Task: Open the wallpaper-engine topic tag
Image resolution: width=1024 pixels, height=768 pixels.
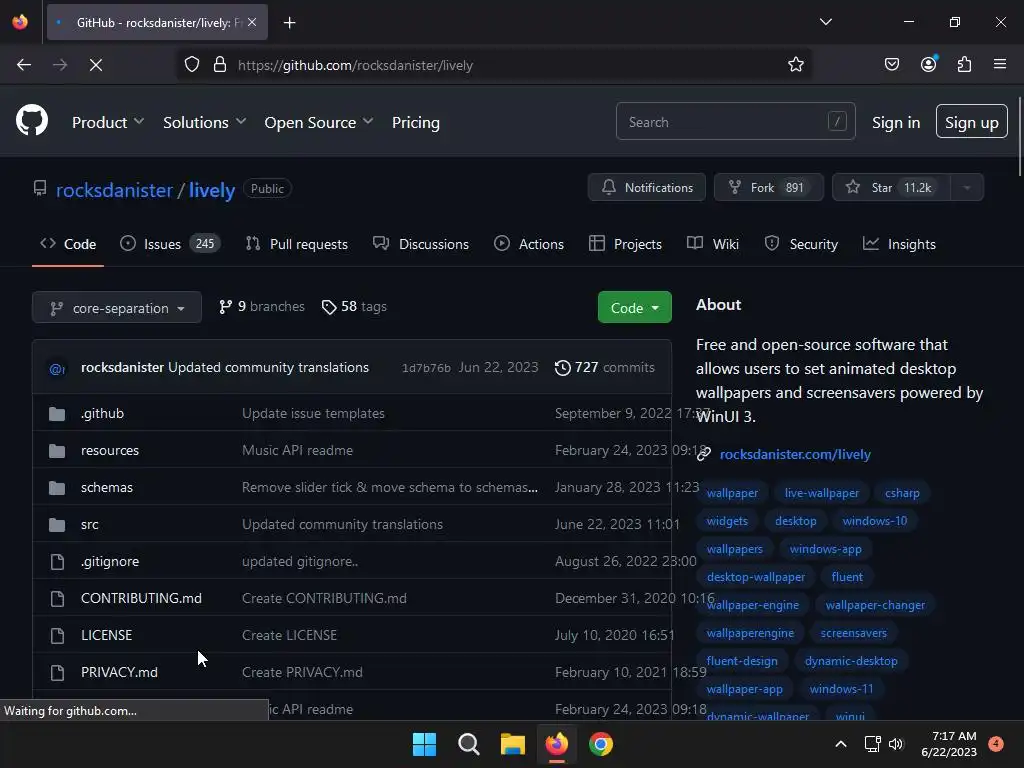Action: pyautogui.click(x=752, y=605)
